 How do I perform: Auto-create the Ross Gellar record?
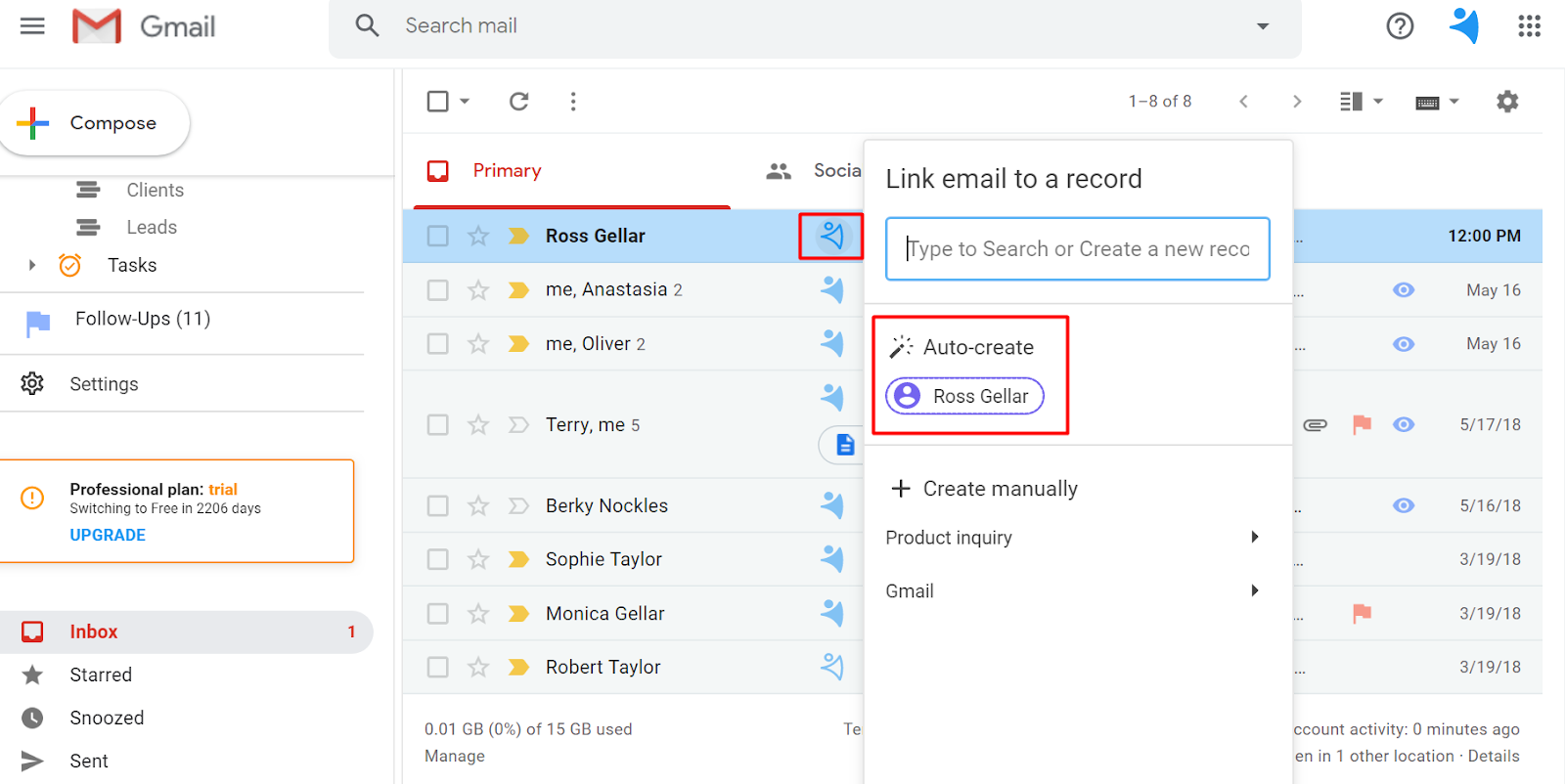tap(964, 396)
